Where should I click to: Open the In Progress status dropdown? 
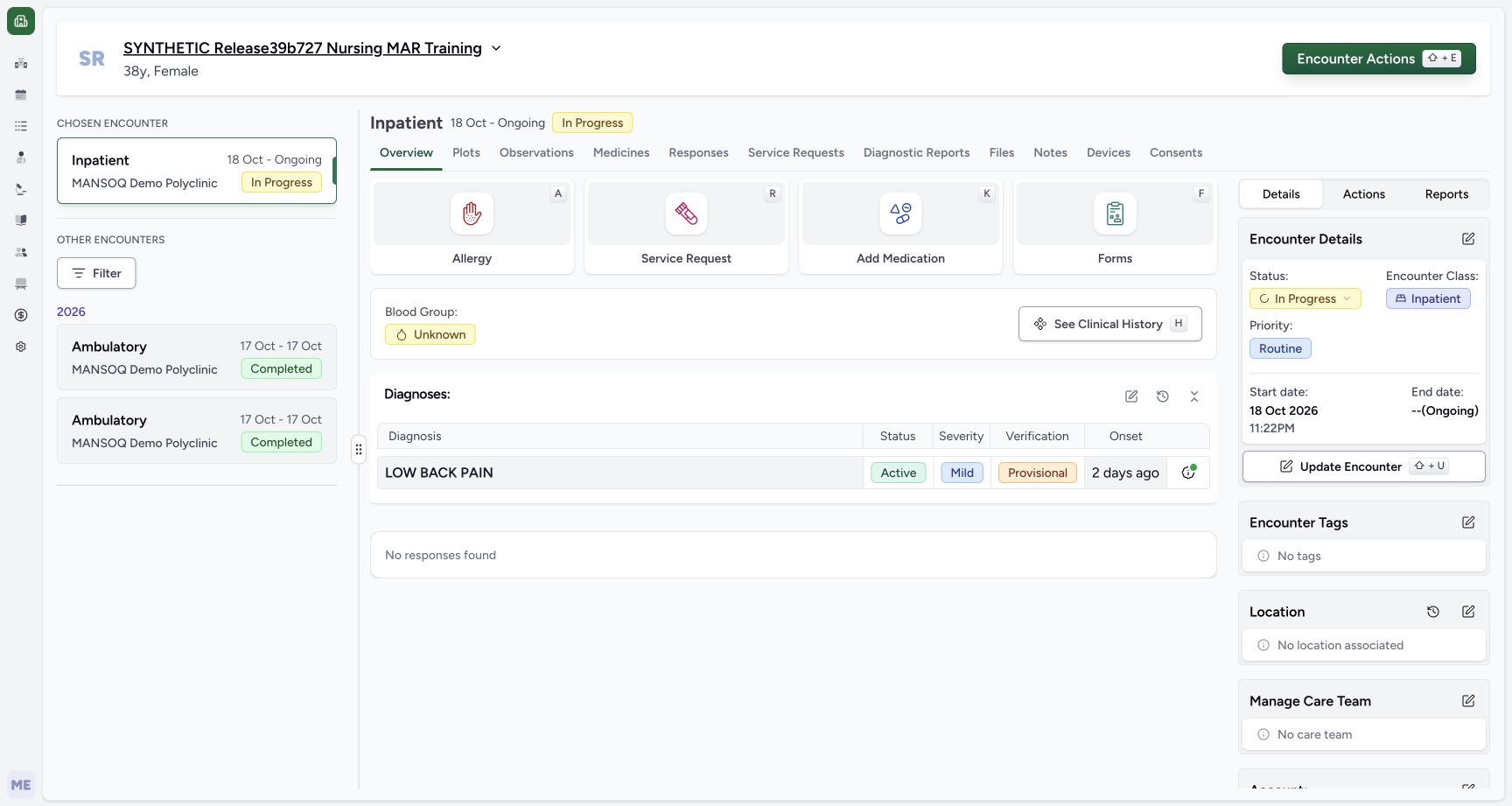tap(1305, 298)
